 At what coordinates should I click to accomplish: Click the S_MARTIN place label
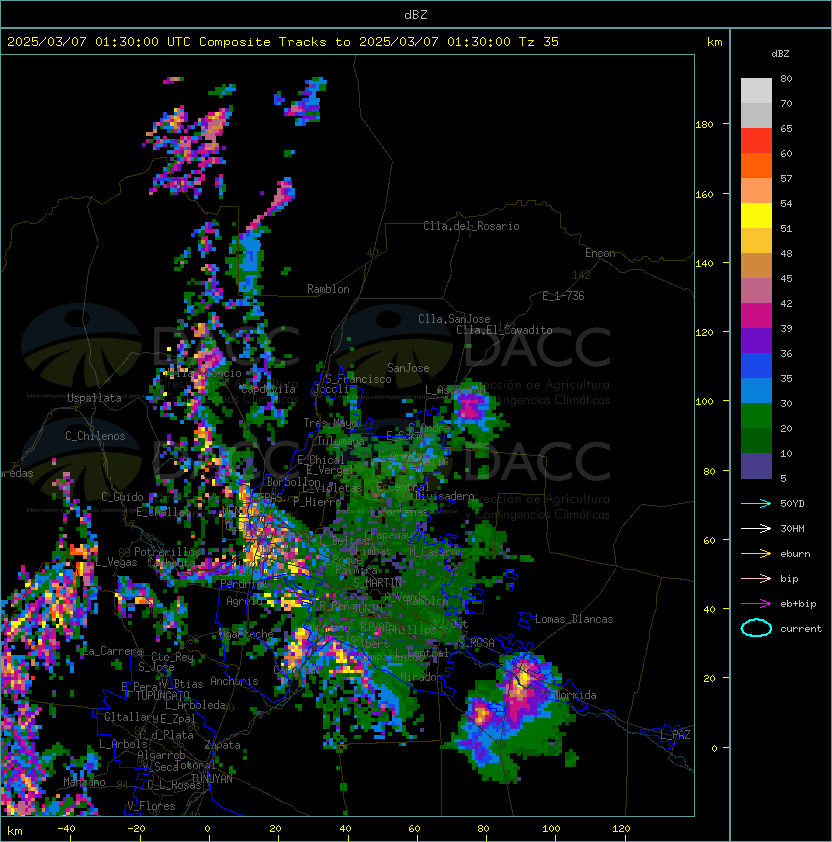(x=378, y=582)
